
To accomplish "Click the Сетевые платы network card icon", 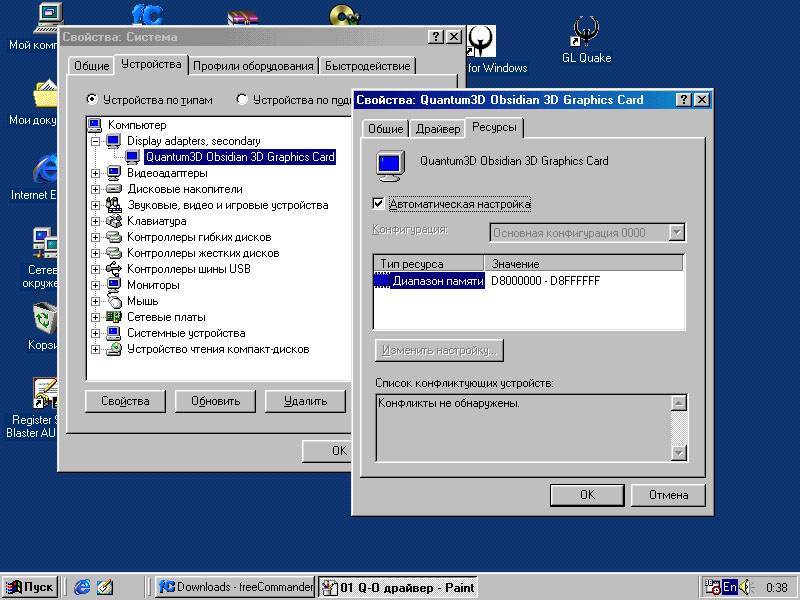I will (114, 317).
